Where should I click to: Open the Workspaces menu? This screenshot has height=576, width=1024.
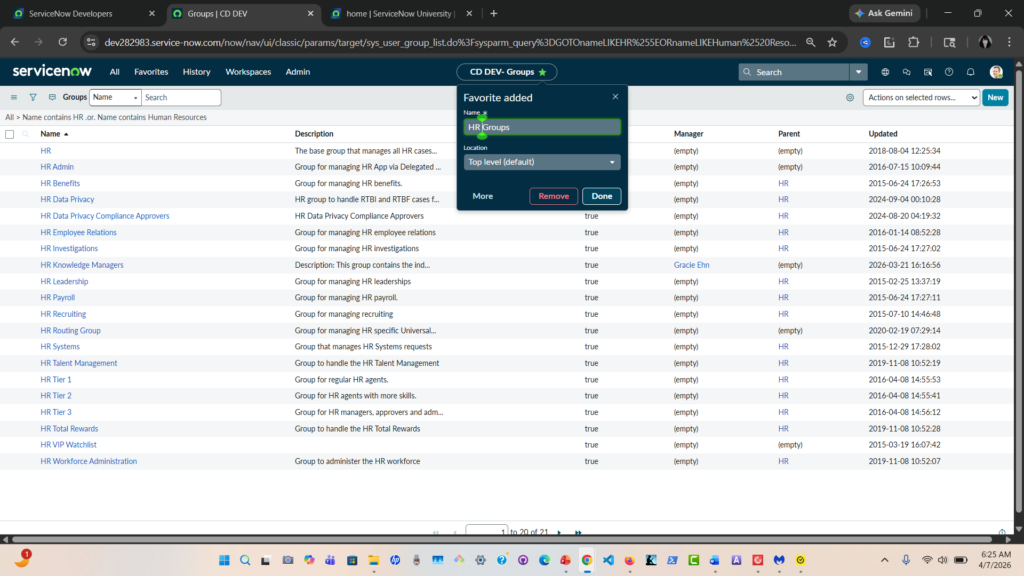(247, 72)
